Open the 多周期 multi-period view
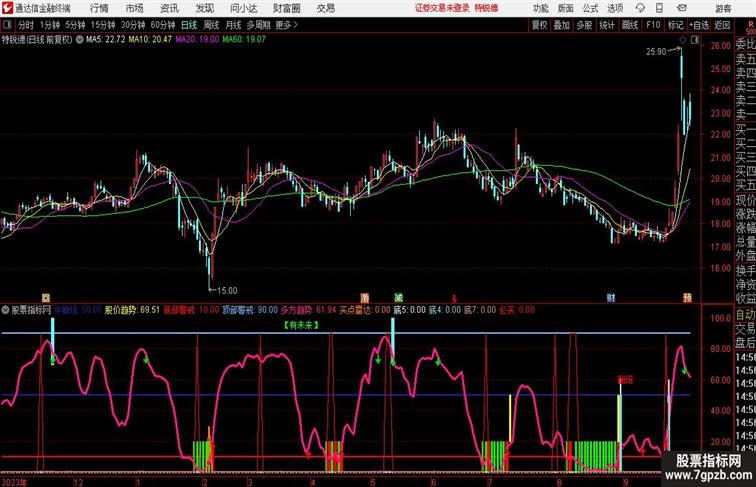This screenshot has width=756, height=487. 258,25
